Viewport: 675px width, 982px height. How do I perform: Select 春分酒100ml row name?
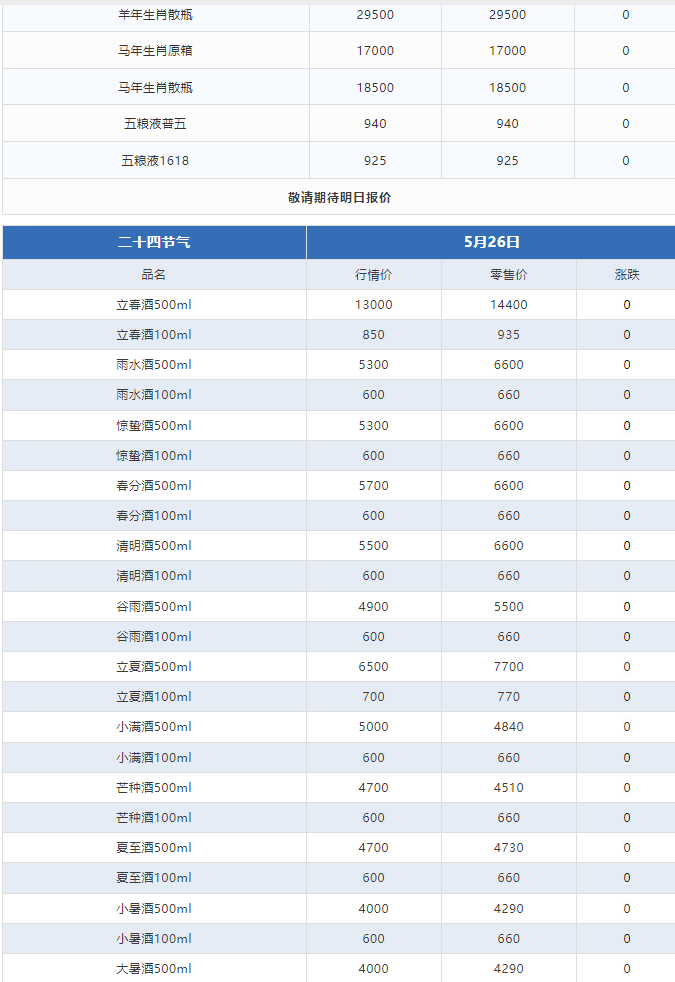154,515
